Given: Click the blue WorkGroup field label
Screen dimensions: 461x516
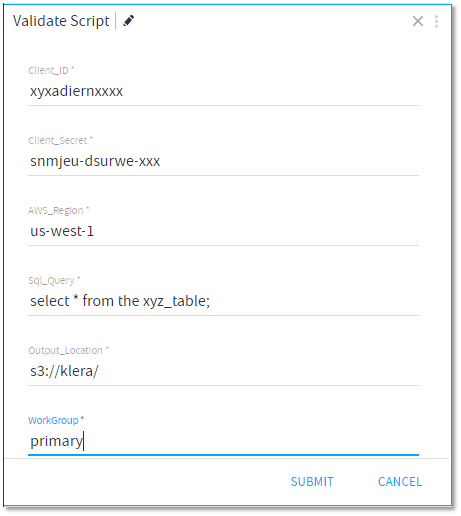Looking at the screenshot, I should coord(53,420).
